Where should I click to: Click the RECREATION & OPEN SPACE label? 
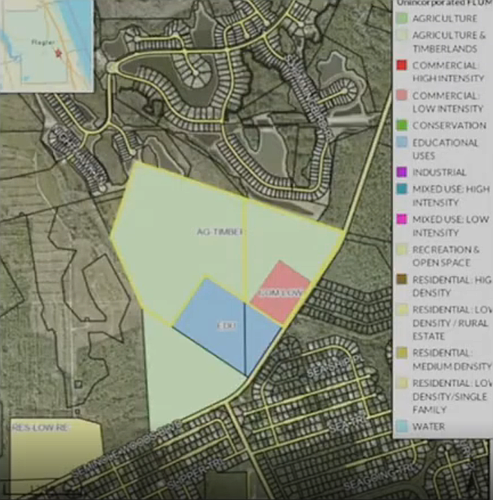(x=446, y=256)
